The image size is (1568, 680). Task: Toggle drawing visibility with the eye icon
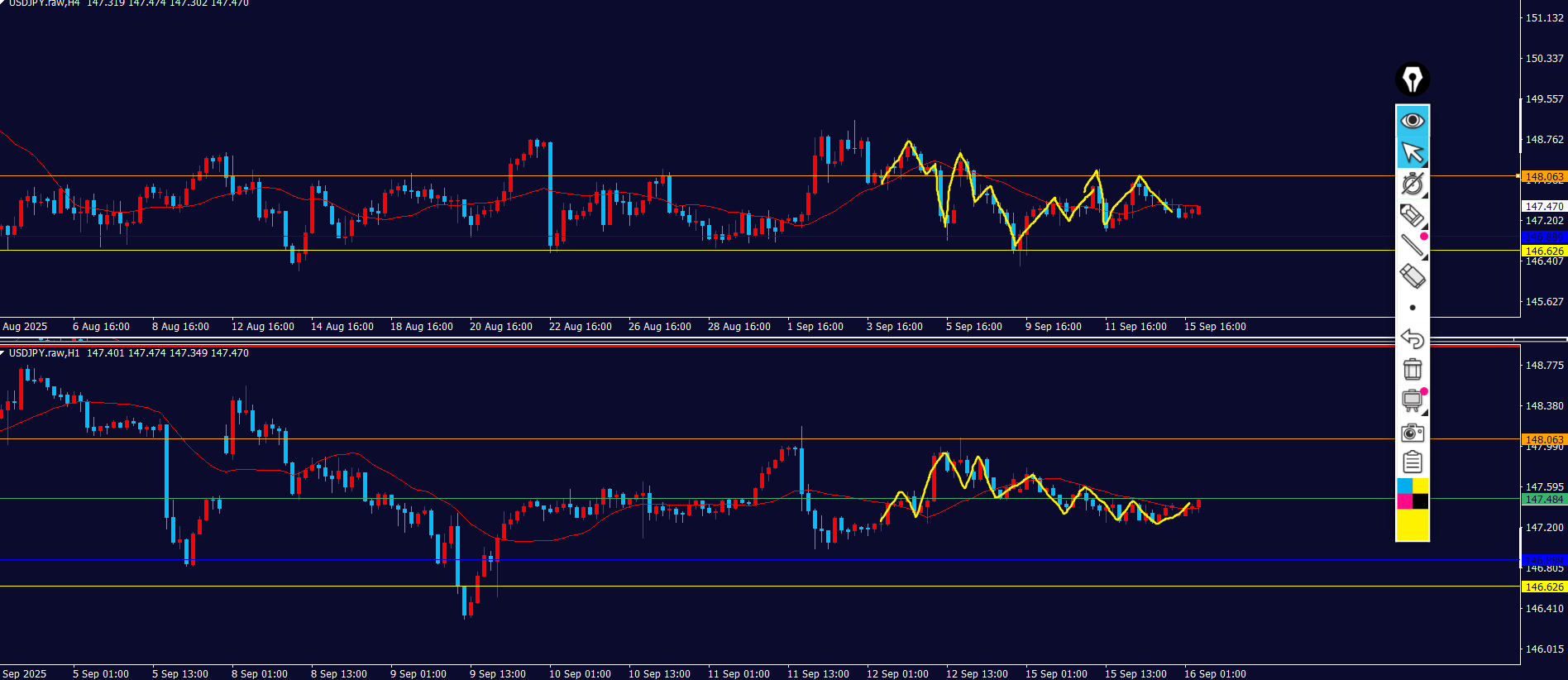pyautogui.click(x=1413, y=121)
